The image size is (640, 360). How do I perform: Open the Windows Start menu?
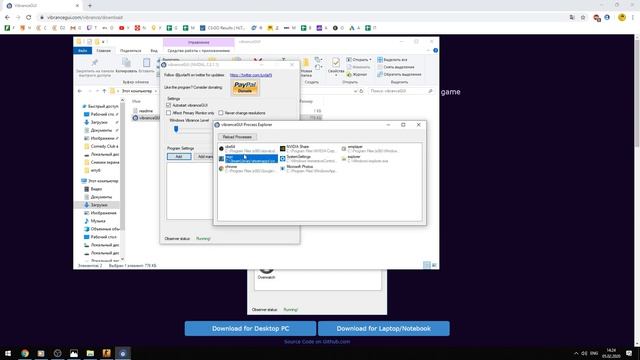click(x=8, y=353)
